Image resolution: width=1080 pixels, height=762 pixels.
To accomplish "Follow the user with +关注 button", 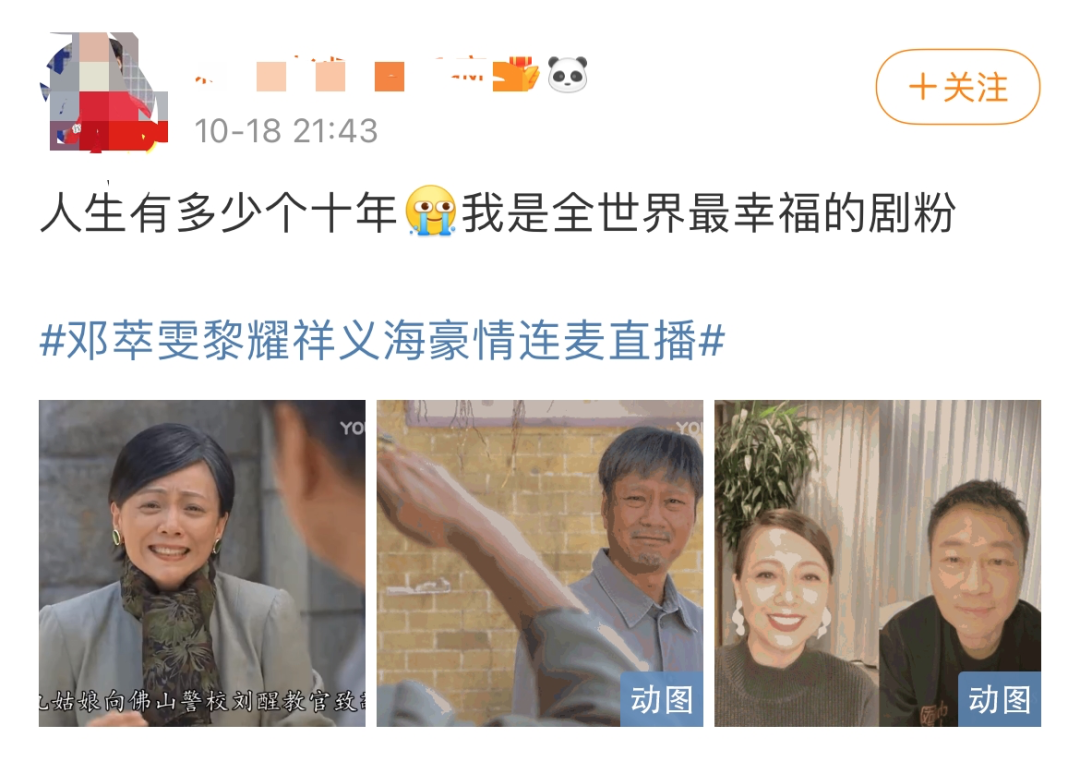I will (x=958, y=87).
